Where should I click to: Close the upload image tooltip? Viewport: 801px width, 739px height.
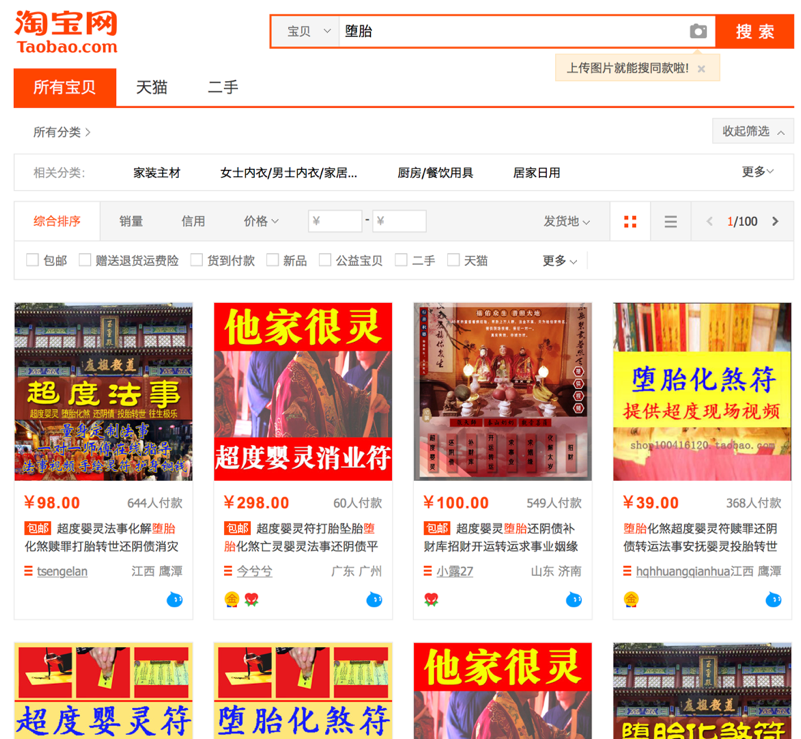701,68
